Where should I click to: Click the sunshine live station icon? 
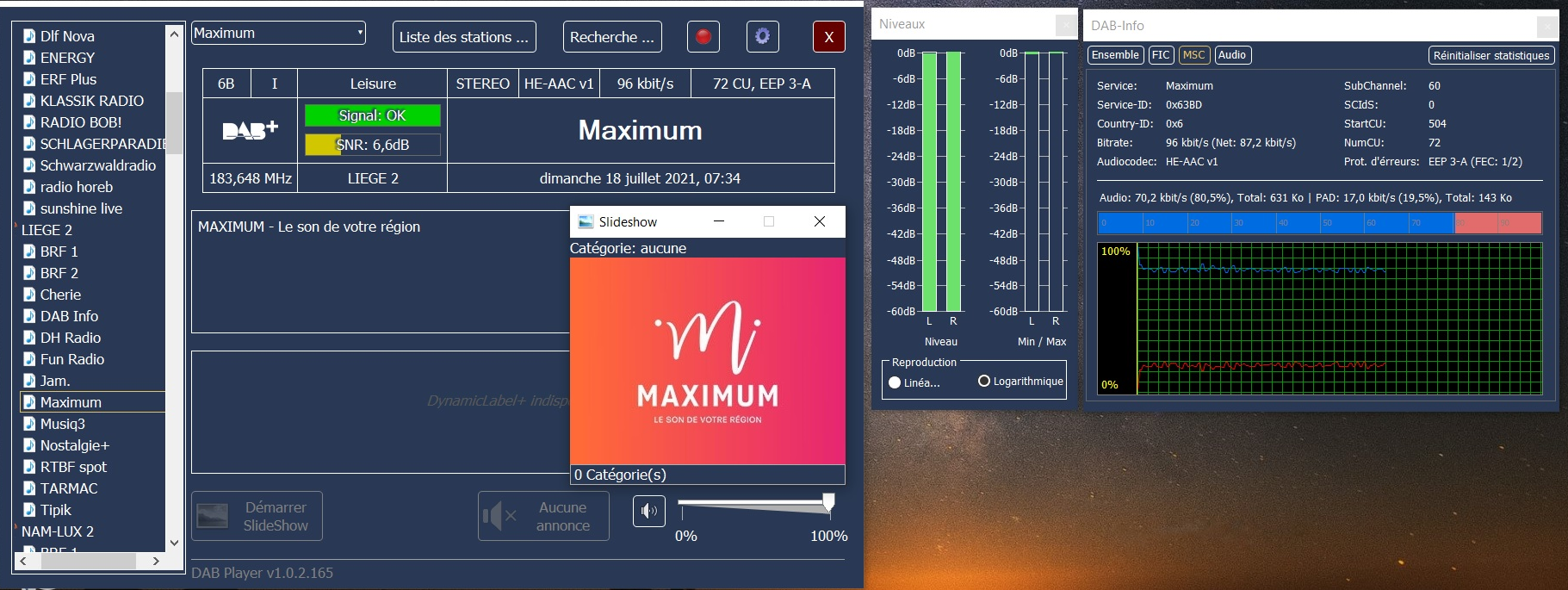(x=28, y=208)
